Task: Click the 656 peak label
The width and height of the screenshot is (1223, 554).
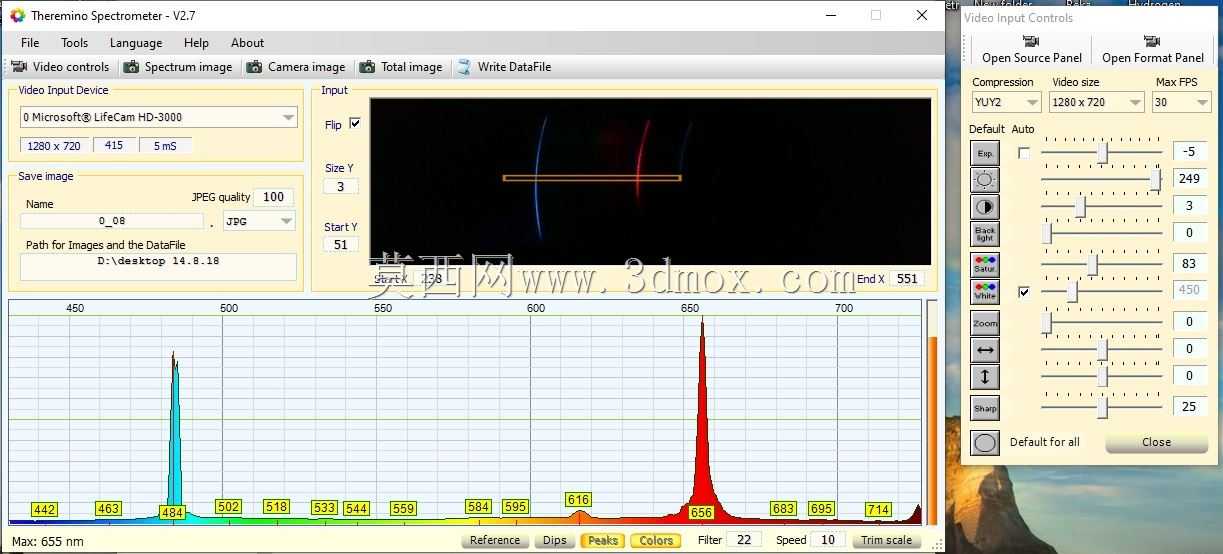Action: [701, 512]
